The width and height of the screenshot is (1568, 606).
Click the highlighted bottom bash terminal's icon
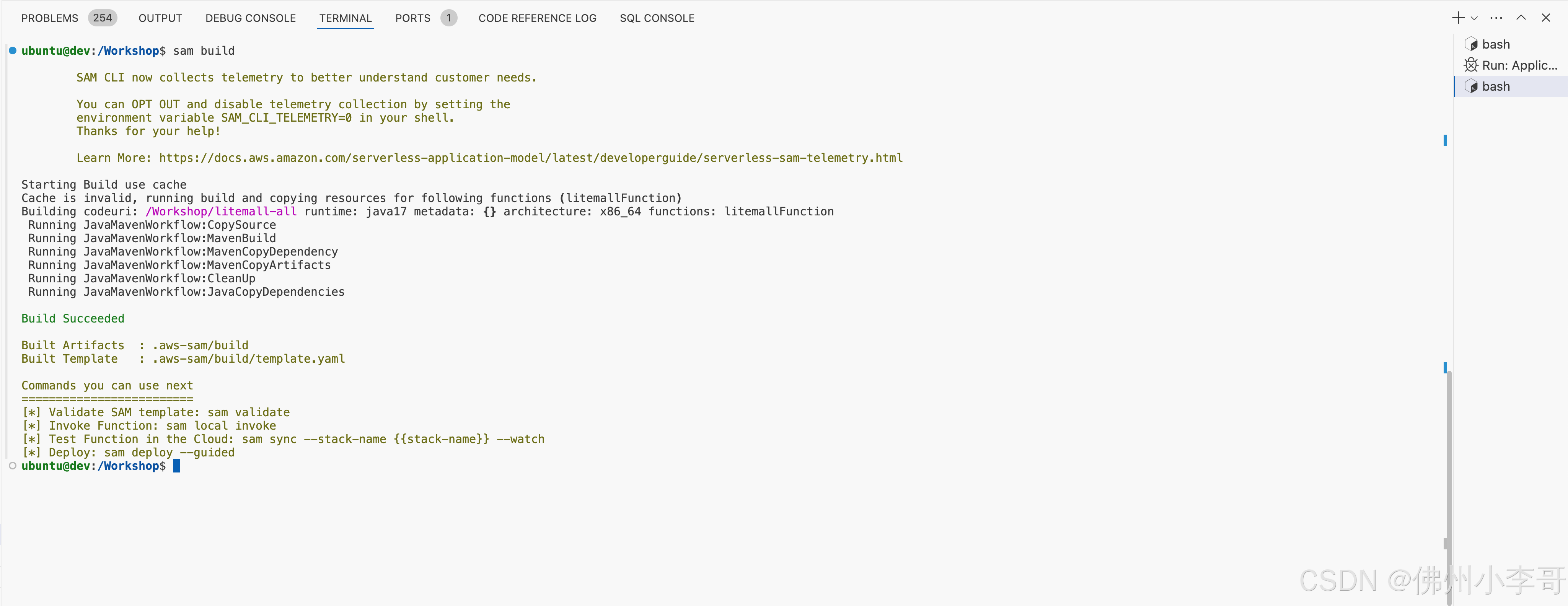click(x=1470, y=86)
